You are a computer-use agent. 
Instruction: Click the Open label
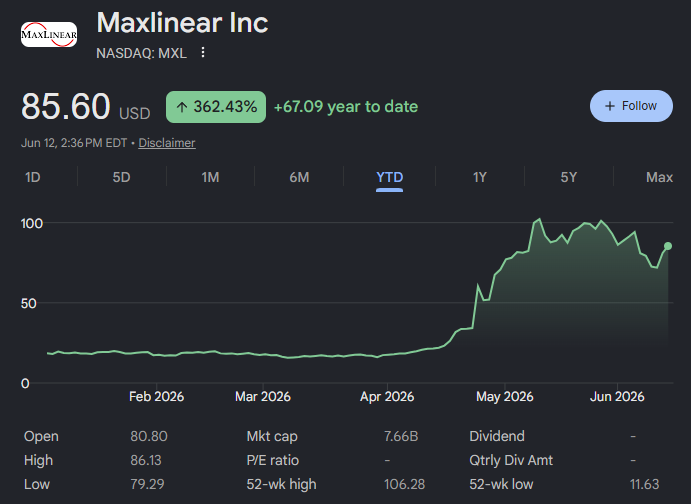coord(41,436)
